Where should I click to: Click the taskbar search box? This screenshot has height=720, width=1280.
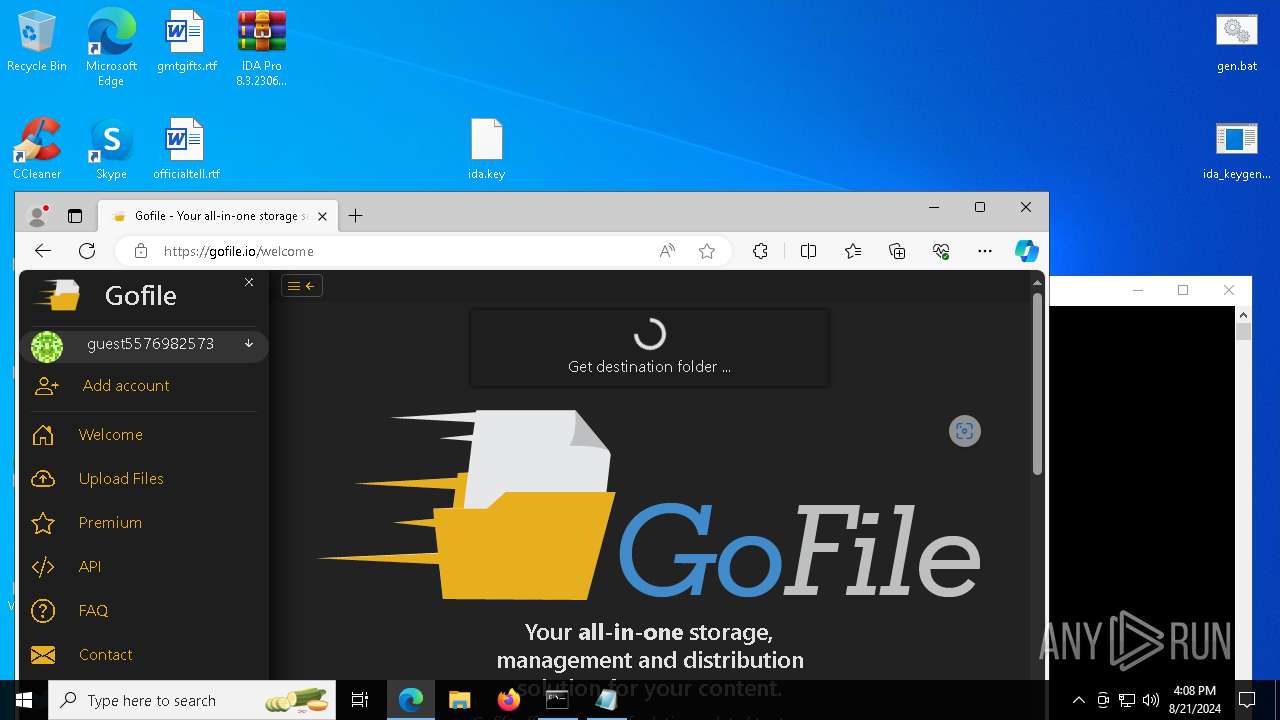192,700
